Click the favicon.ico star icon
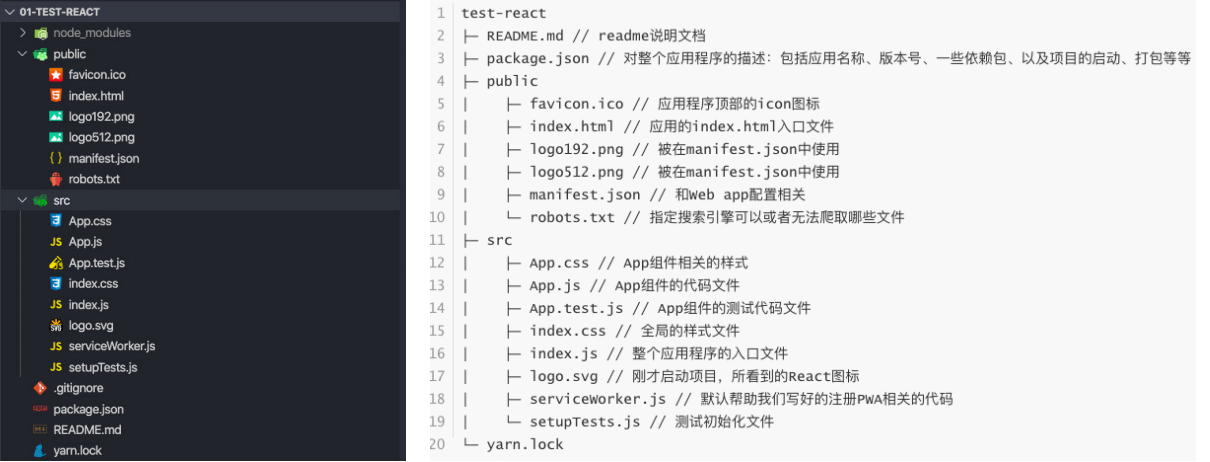Image resolution: width=1210 pixels, height=462 pixels. tap(56, 75)
